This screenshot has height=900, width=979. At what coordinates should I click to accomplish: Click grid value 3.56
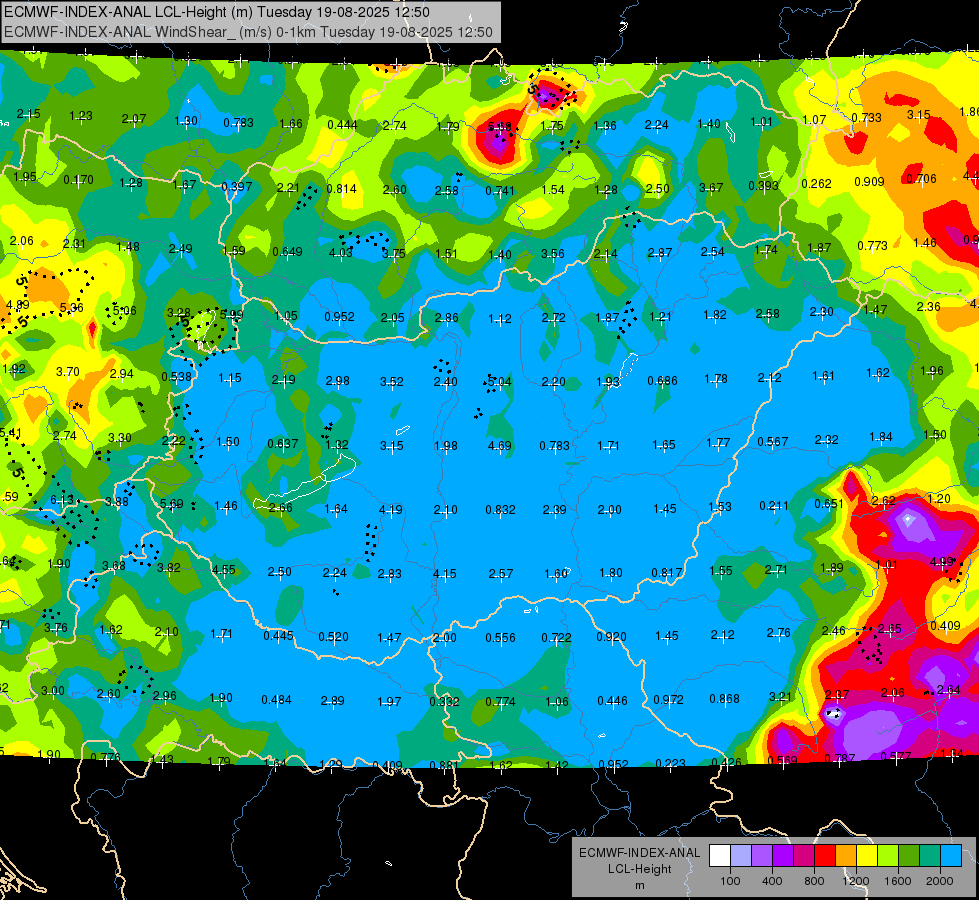click(553, 254)
